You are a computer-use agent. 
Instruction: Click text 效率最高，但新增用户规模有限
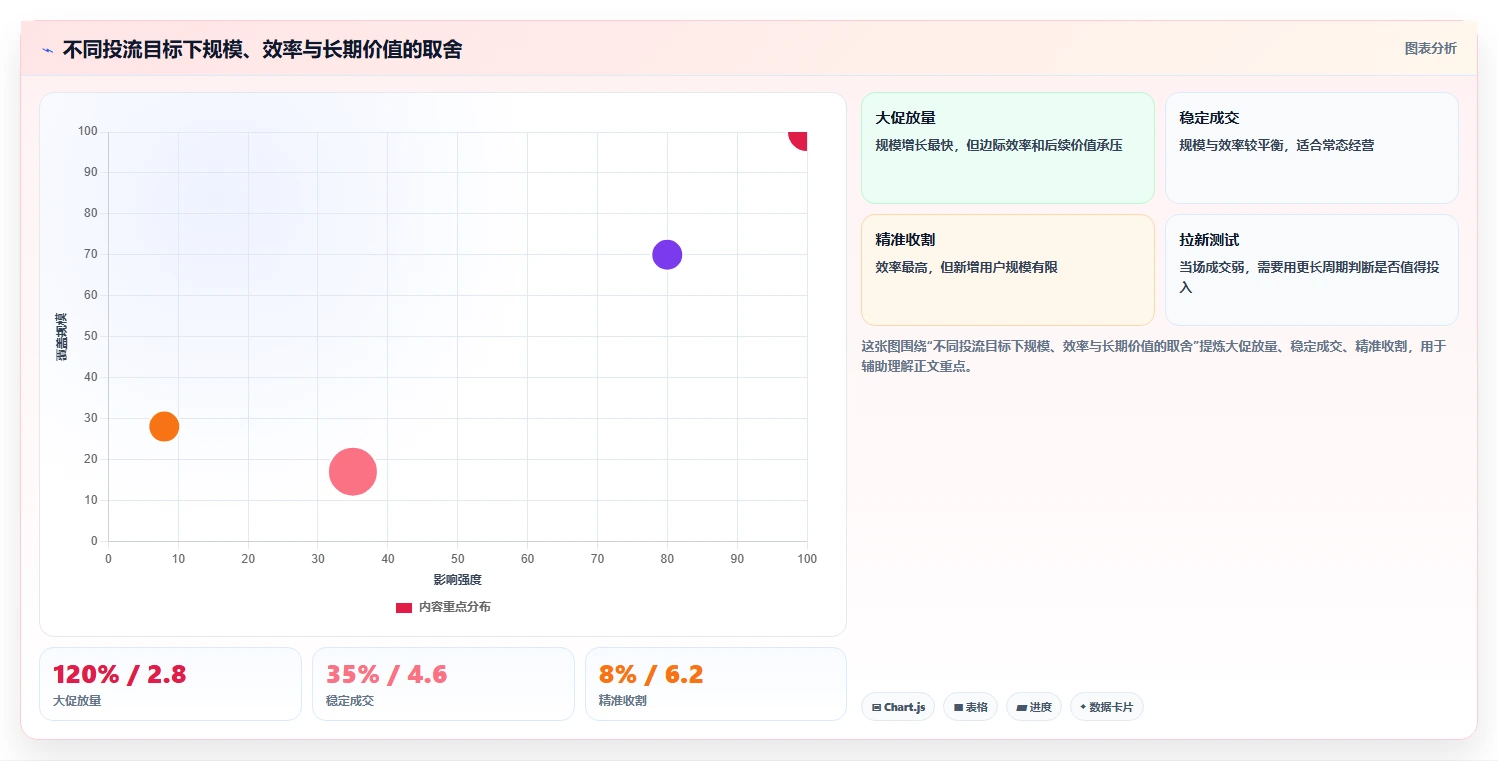pyautogui.click(x=966, y=267)
